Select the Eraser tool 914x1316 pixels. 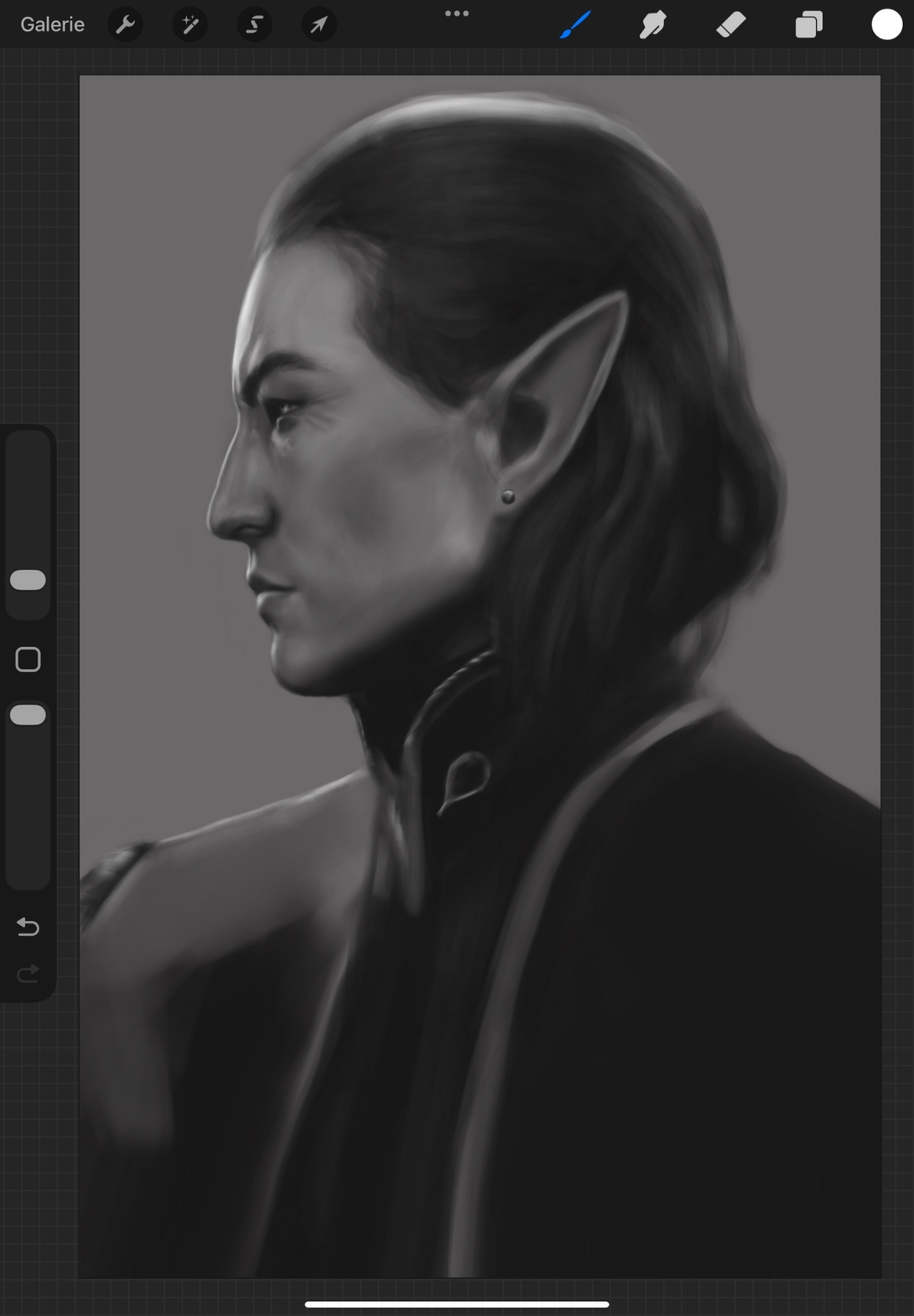[x=730, y=25]
